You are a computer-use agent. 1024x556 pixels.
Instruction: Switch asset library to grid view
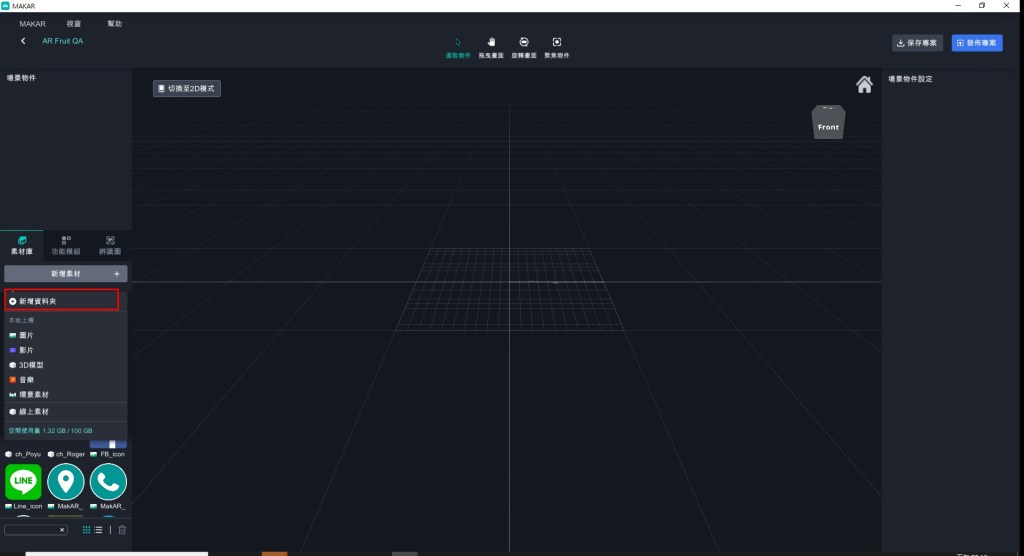click(x=87, y=530)
